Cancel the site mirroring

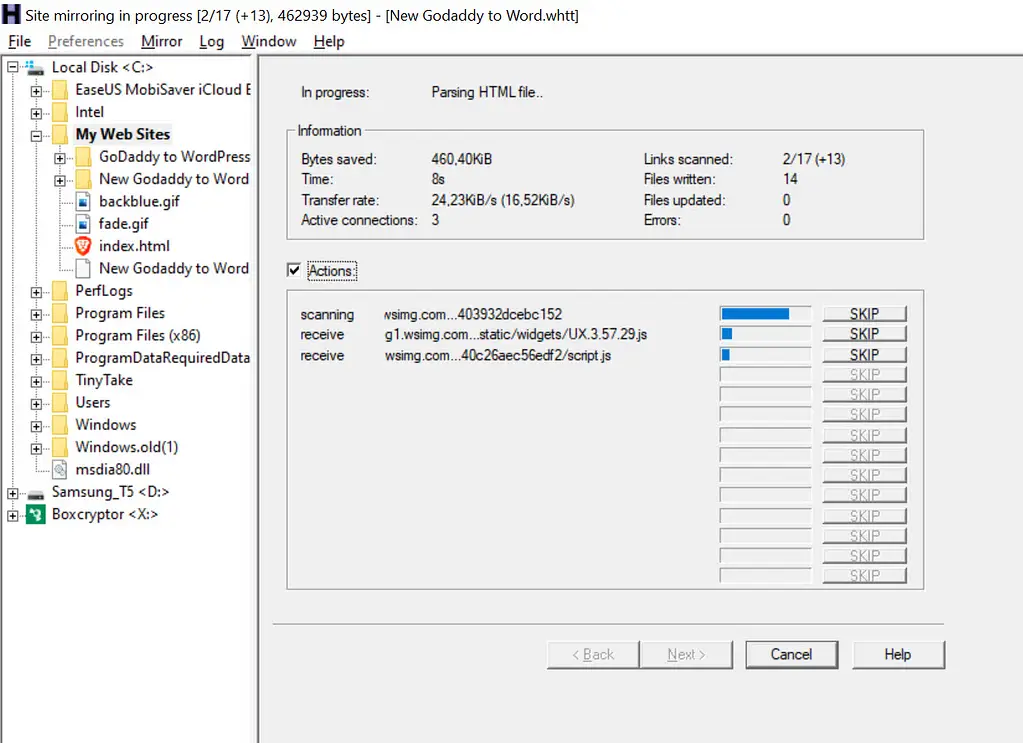[x=791, y=655]
